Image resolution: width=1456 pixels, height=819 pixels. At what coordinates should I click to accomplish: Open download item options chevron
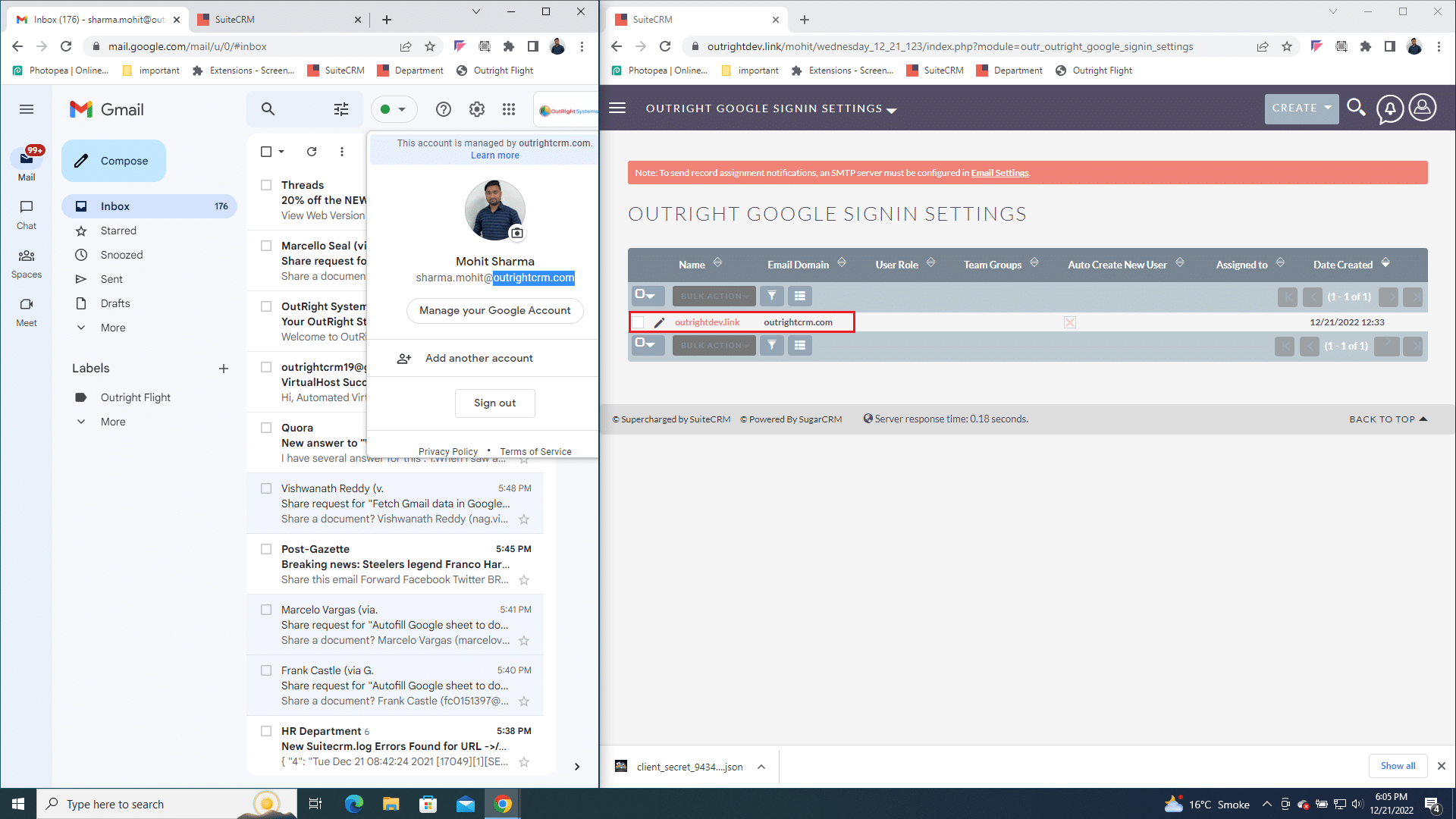click(761, 767)
